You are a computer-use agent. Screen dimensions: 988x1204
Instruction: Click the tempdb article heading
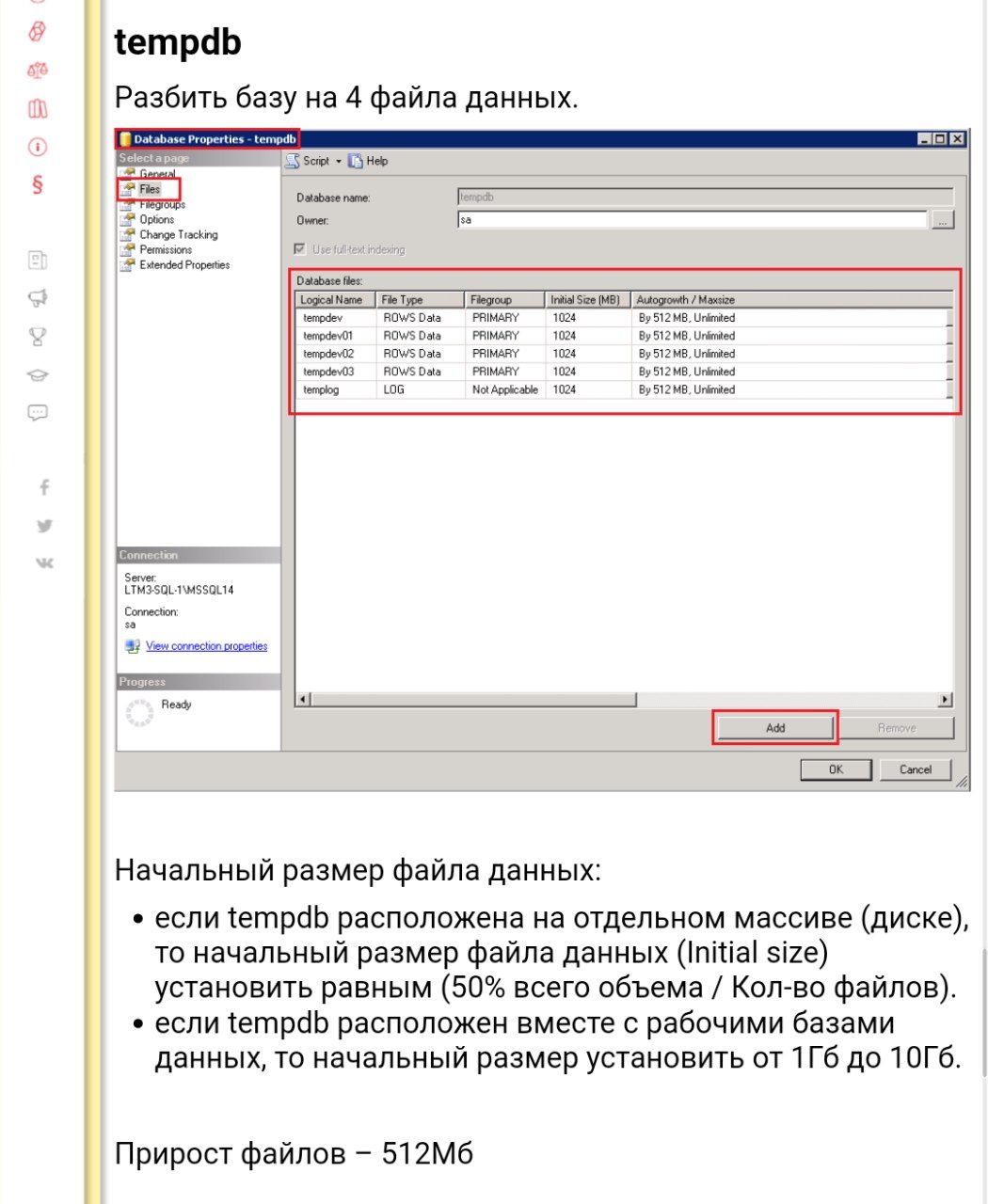pyautogui.click(x=178, y=42)
